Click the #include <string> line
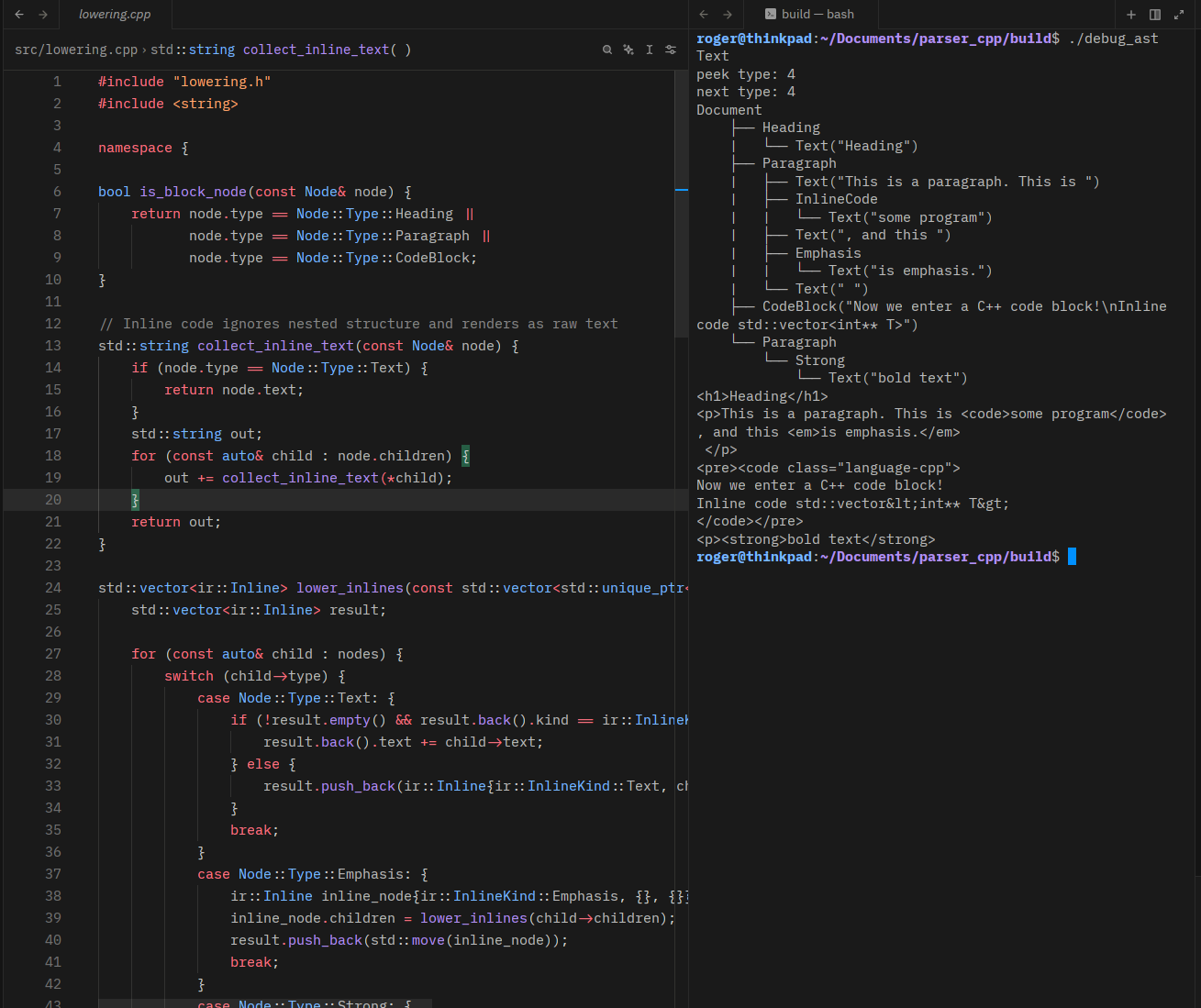 pos(168,104)
